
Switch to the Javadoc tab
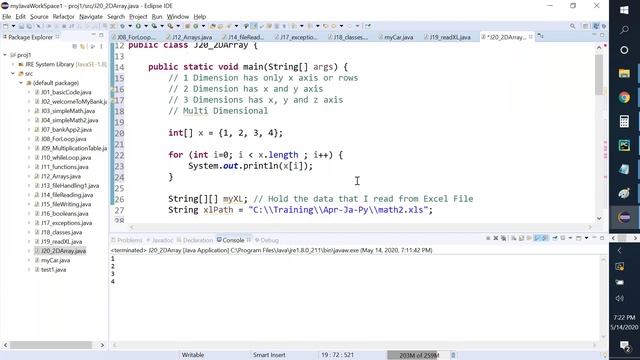click(x=160, y=240)
